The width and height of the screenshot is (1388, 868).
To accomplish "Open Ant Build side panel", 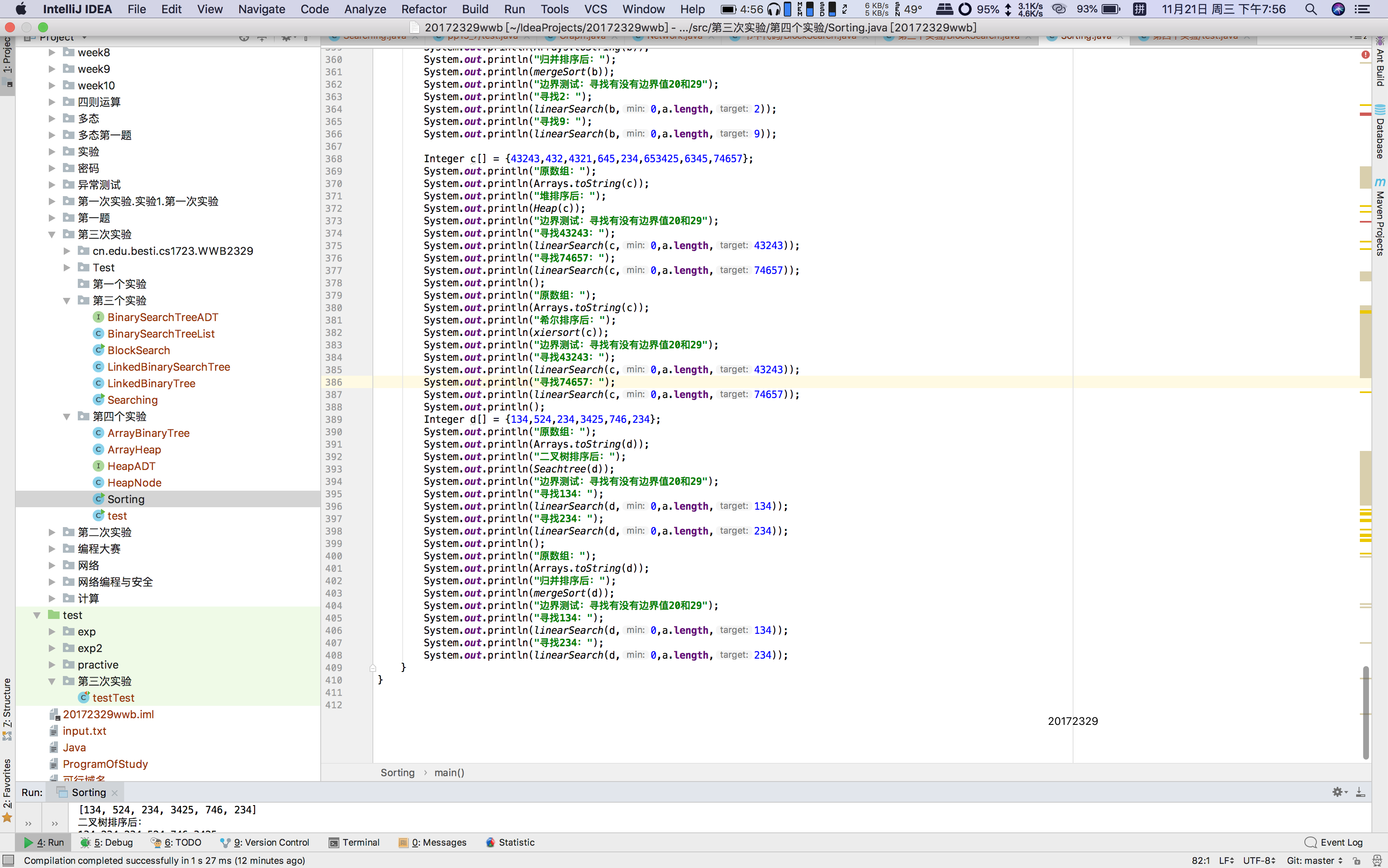I will pyautogui.click(x=1380, y=62).
